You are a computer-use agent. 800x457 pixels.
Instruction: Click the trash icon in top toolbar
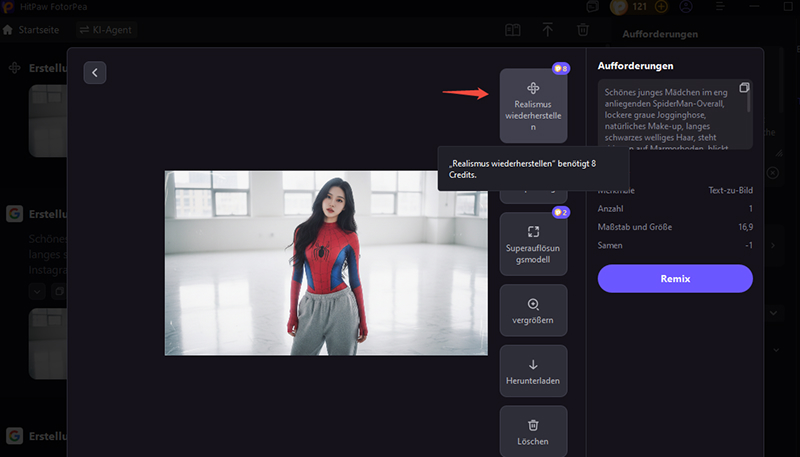pos(583,30)
